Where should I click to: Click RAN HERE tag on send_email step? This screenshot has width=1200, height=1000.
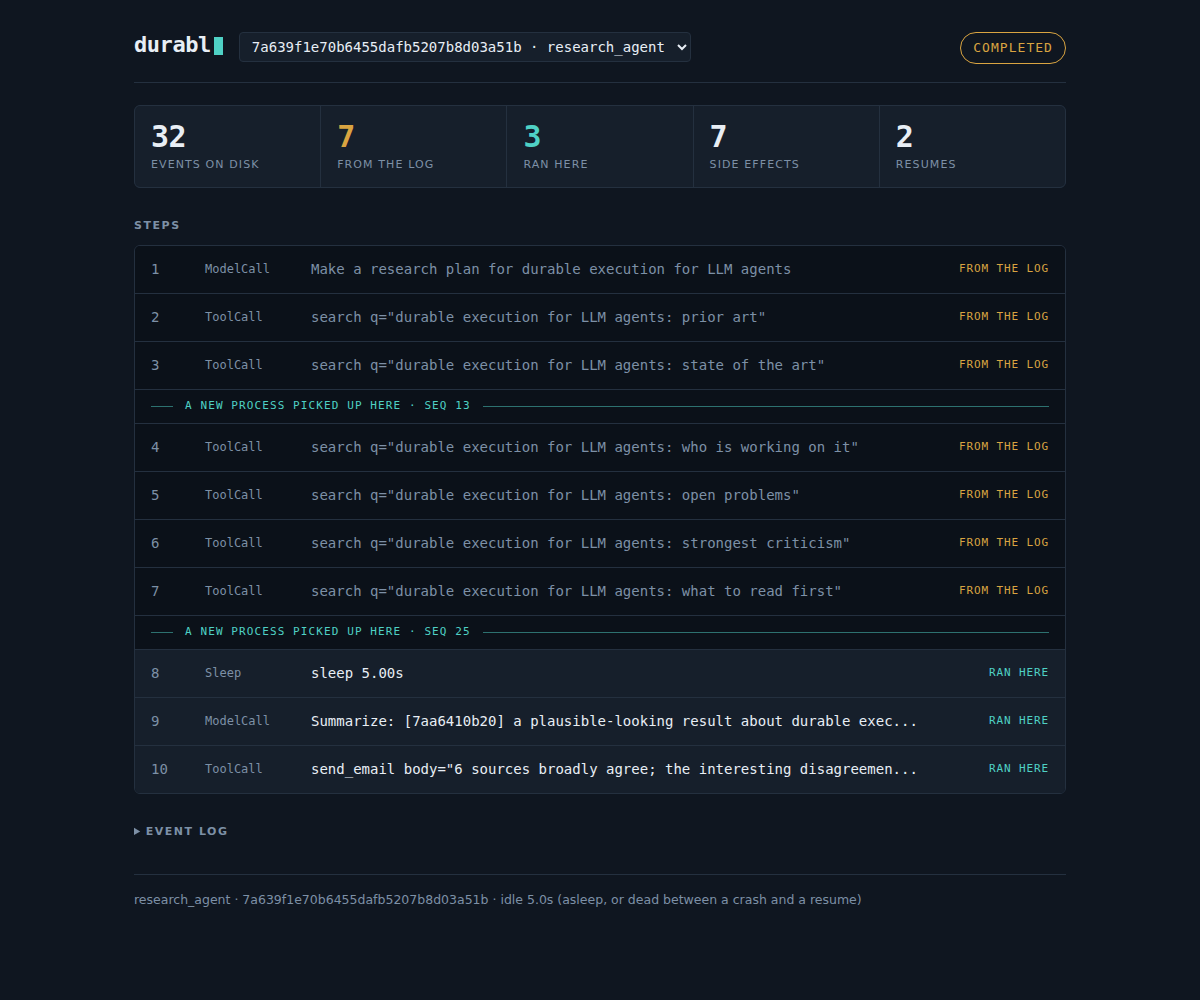click(x=1019, y=768)
